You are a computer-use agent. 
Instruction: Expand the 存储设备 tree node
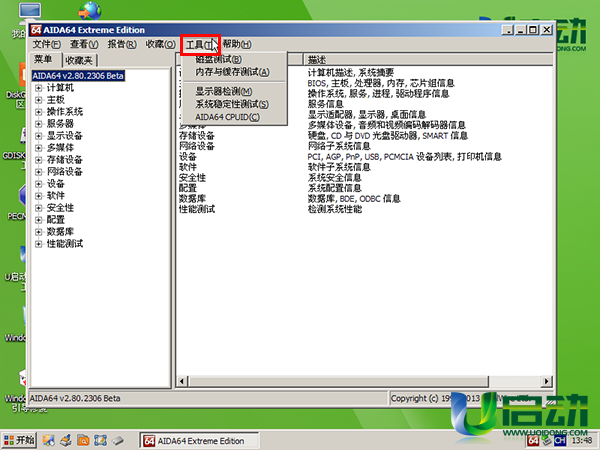pyautogui.click(x=38, y=160)
